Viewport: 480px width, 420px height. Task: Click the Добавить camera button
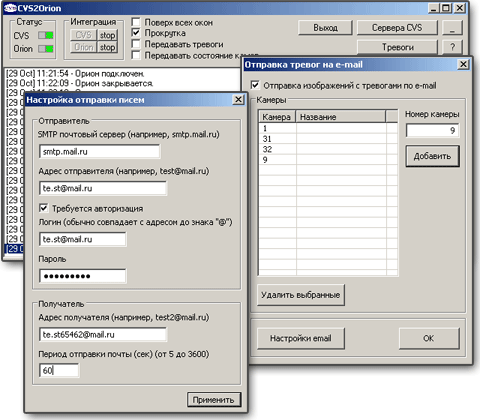click(432, 156)
